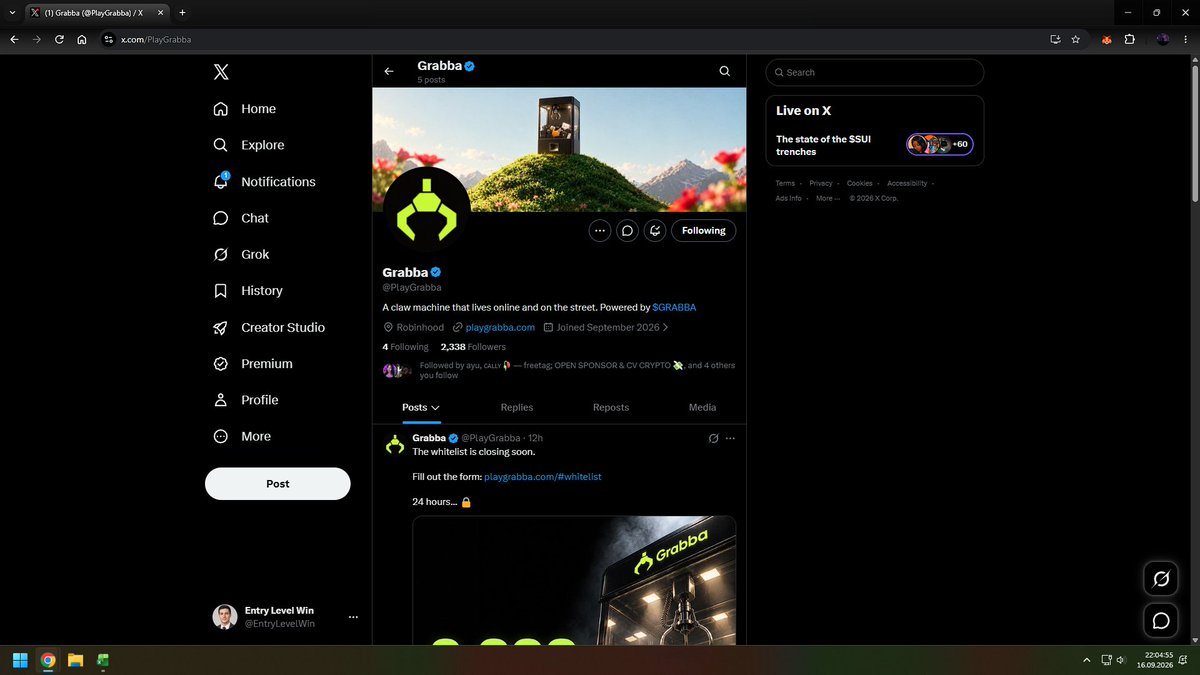Go back with the profile back arrow

pos(389,71)
